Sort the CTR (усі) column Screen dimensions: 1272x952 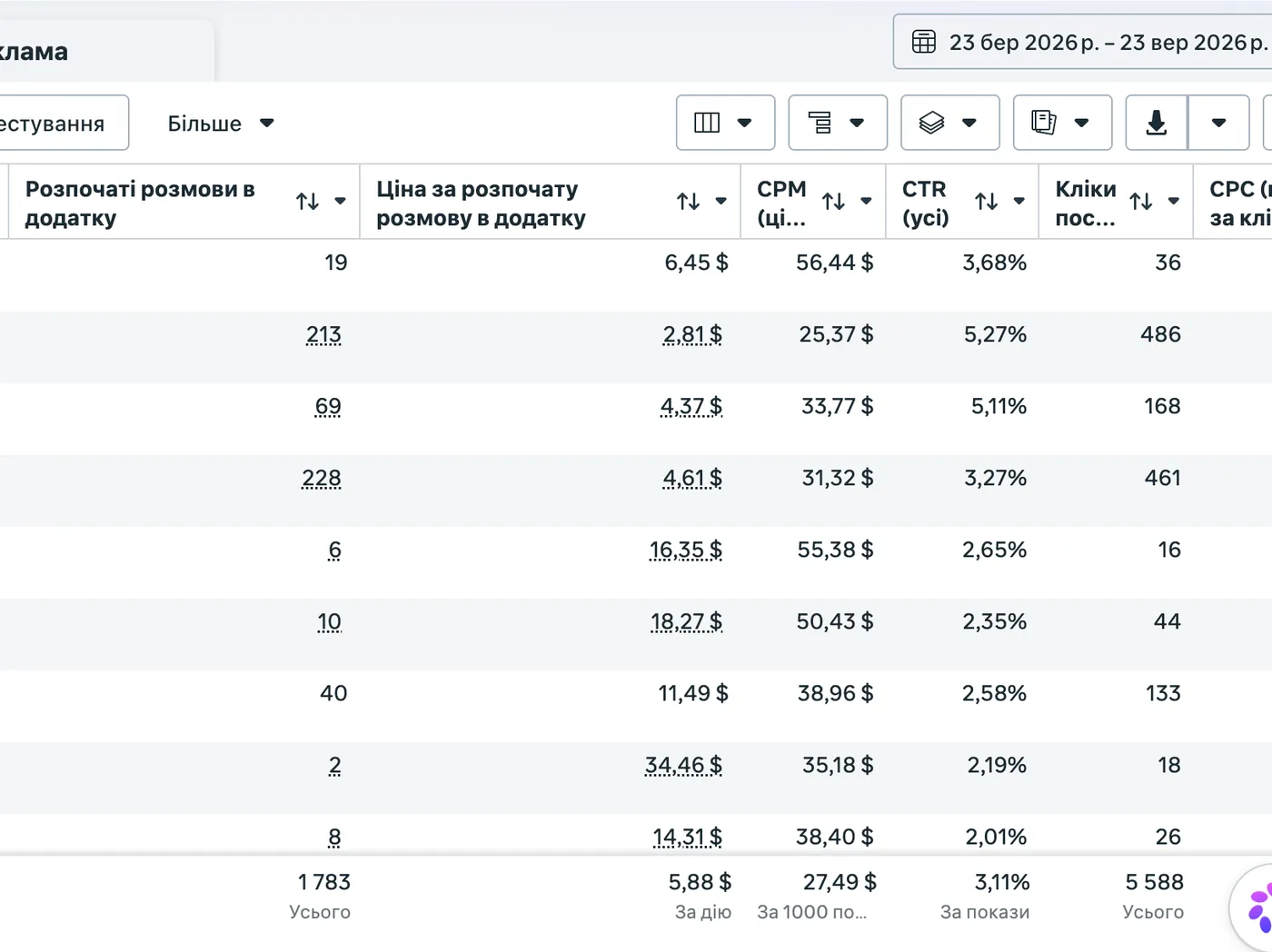987,202
